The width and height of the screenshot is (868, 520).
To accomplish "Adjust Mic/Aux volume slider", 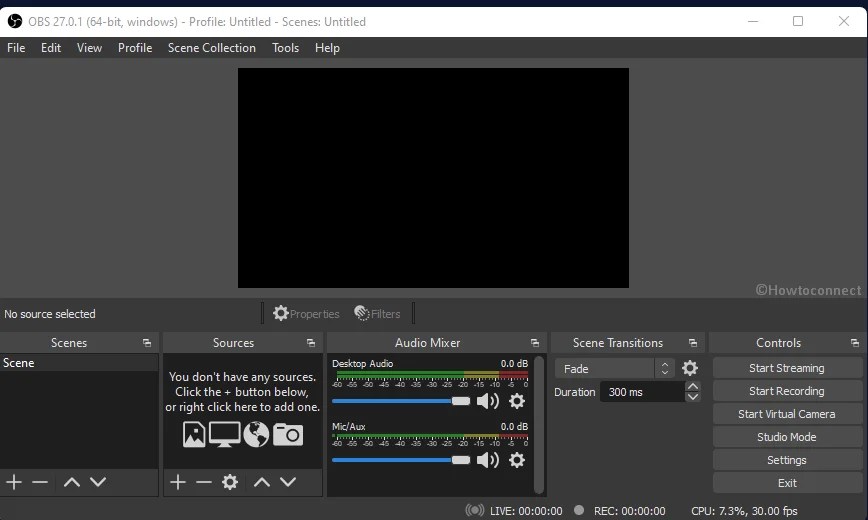I will (401, 460).
